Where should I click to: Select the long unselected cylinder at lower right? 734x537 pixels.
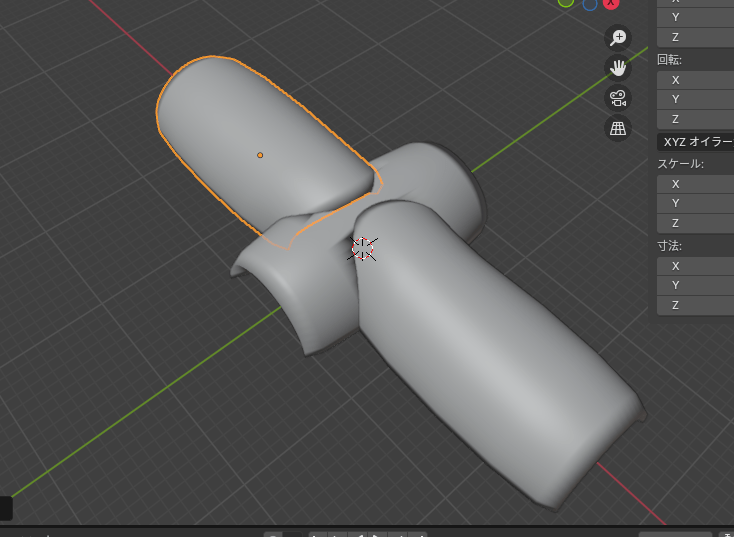click(x=480, y=350)
